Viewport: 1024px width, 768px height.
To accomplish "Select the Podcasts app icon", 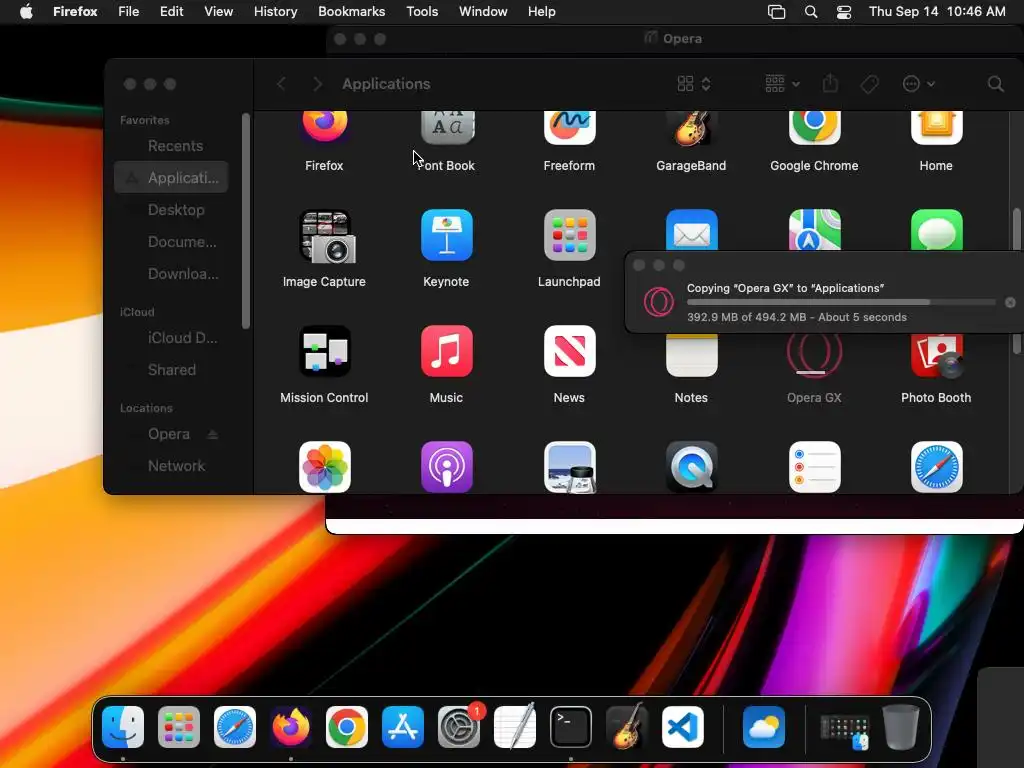I will (x=447, y=467).
